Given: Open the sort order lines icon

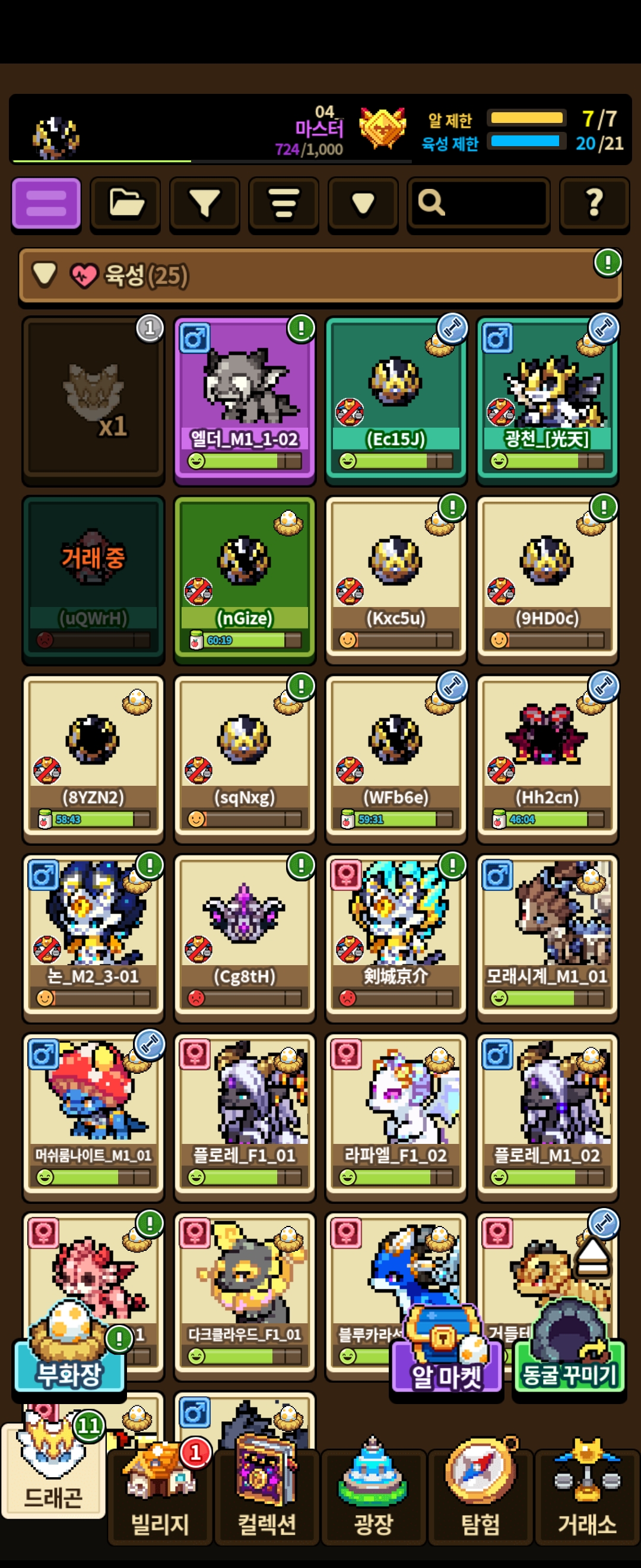Looking at the screenshot, I should coord(283,204).
